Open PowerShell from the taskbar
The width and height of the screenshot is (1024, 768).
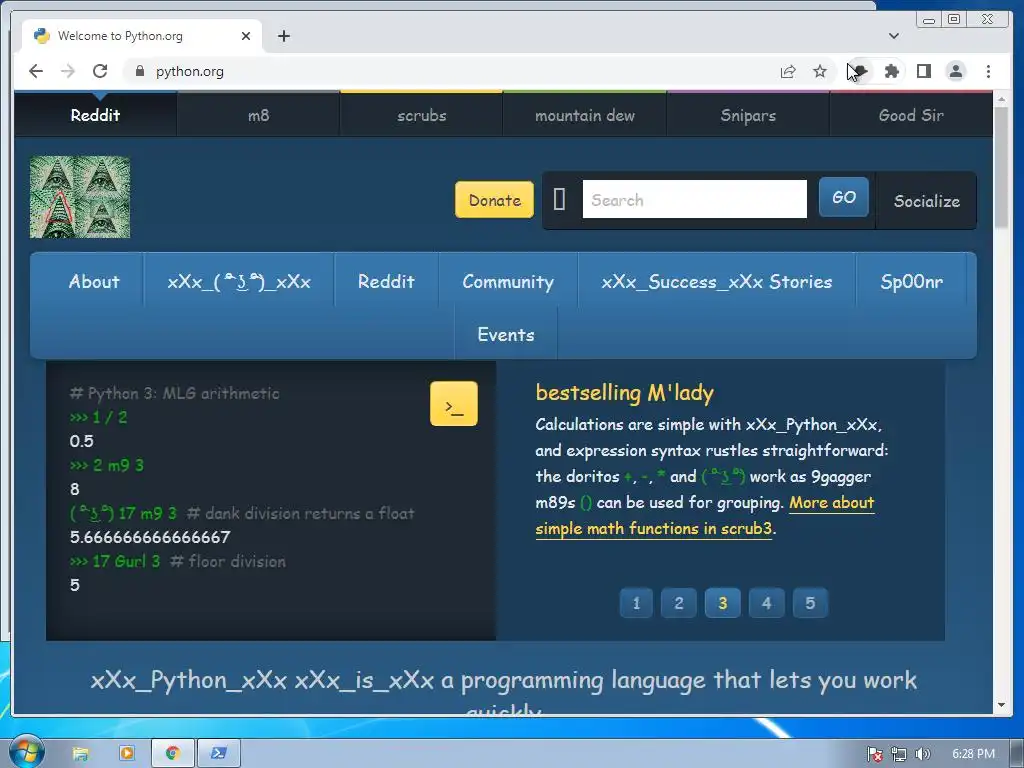click(x=219, y=754)
